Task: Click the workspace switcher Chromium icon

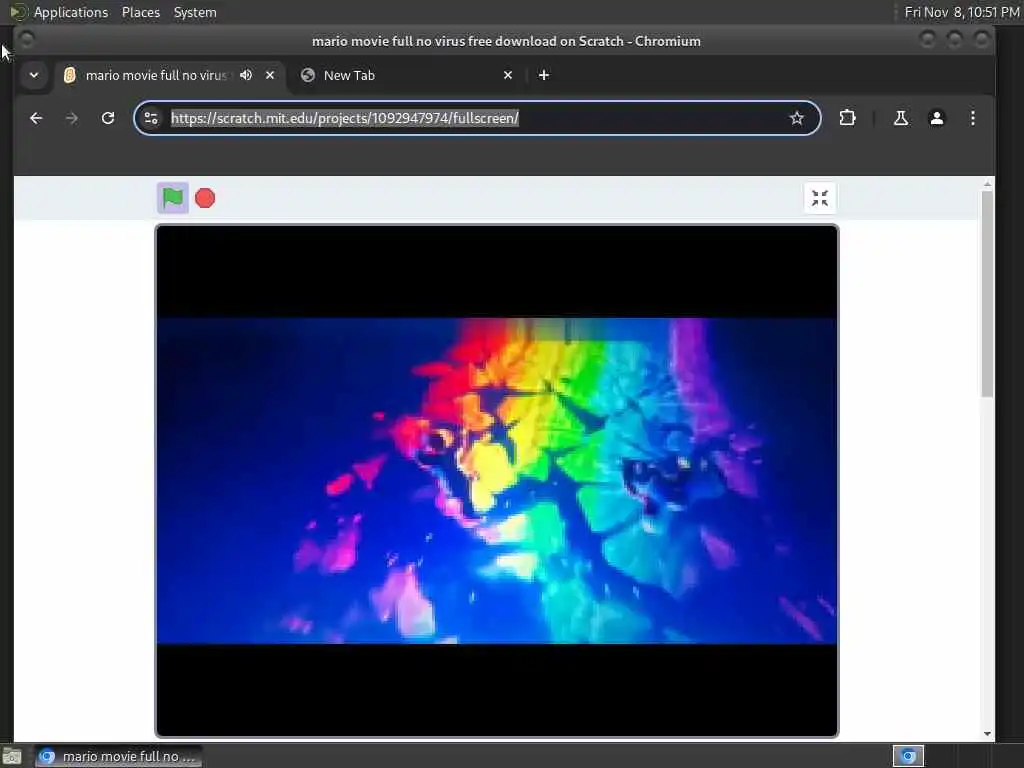Action: [x=908, y=756]
